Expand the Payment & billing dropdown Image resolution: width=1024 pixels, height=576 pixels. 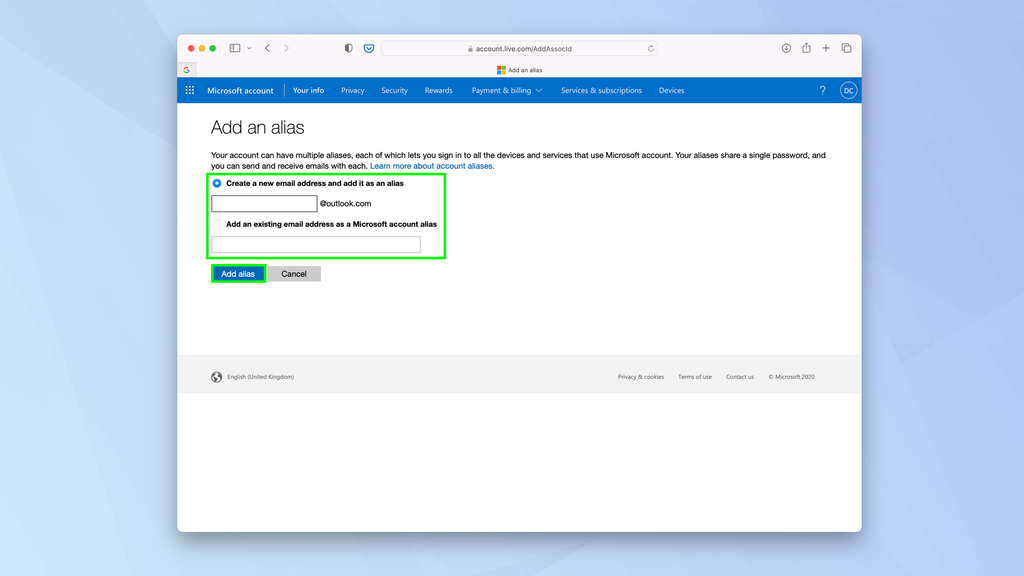tap(506, 90)
